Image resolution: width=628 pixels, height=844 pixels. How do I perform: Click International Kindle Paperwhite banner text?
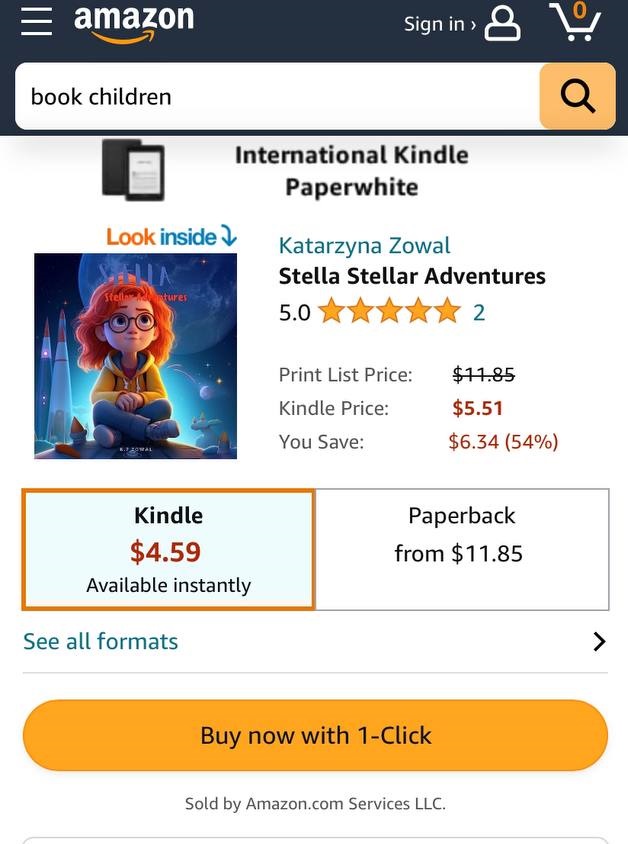pos(351,171)
